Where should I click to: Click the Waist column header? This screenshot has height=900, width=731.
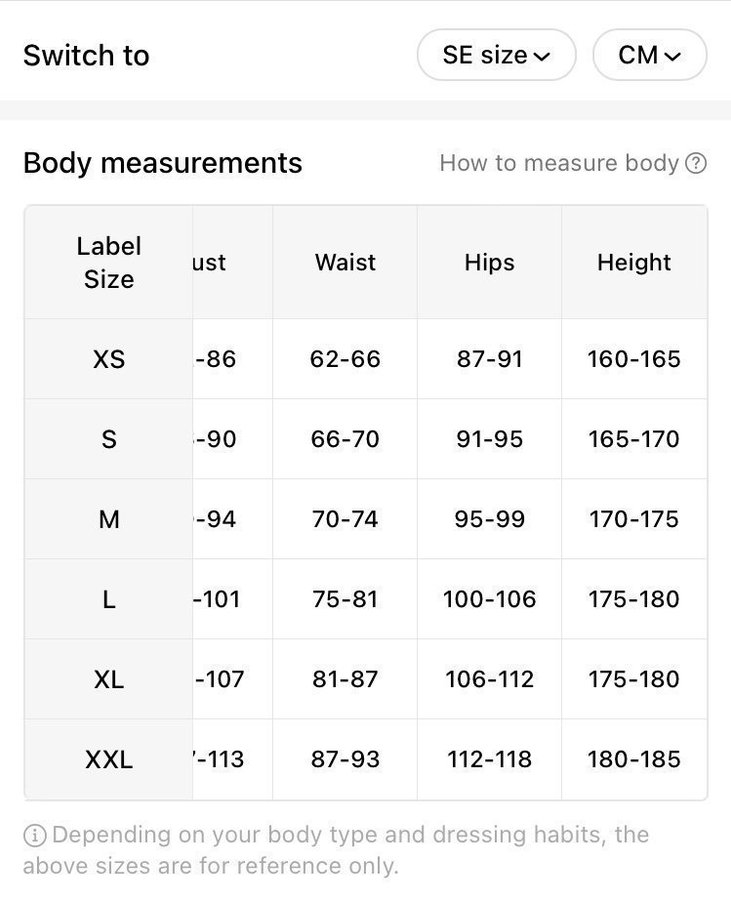345,262
